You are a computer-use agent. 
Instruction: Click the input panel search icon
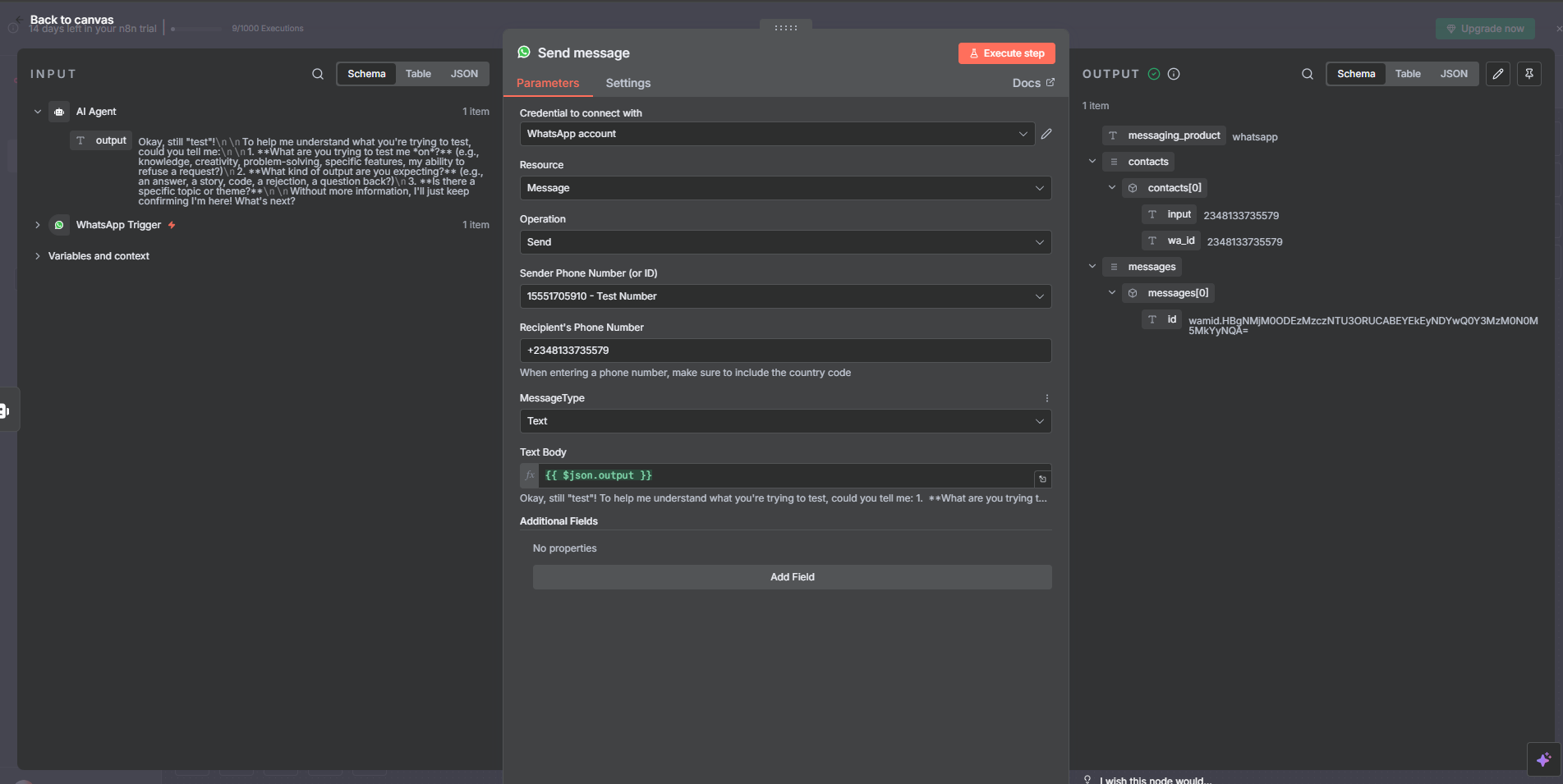[x=318, y=74]
